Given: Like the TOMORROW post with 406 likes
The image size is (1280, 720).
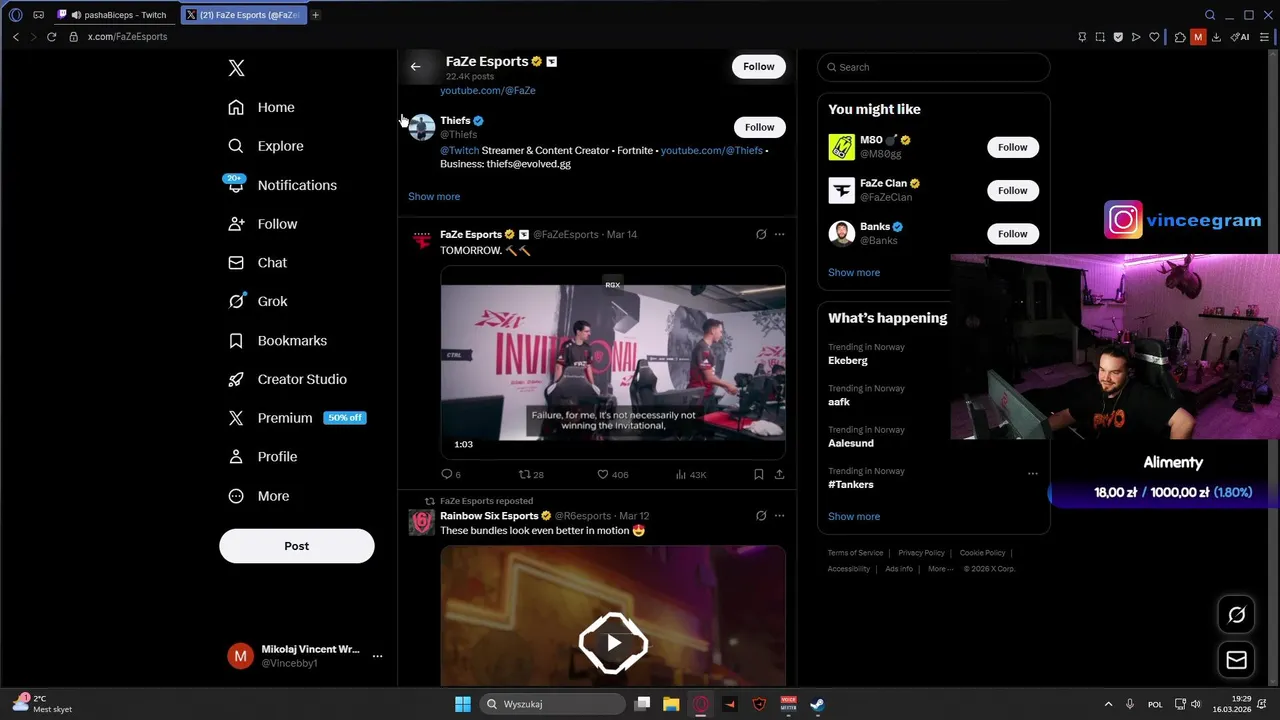Looking at the screenshot, I should point(612,474).
